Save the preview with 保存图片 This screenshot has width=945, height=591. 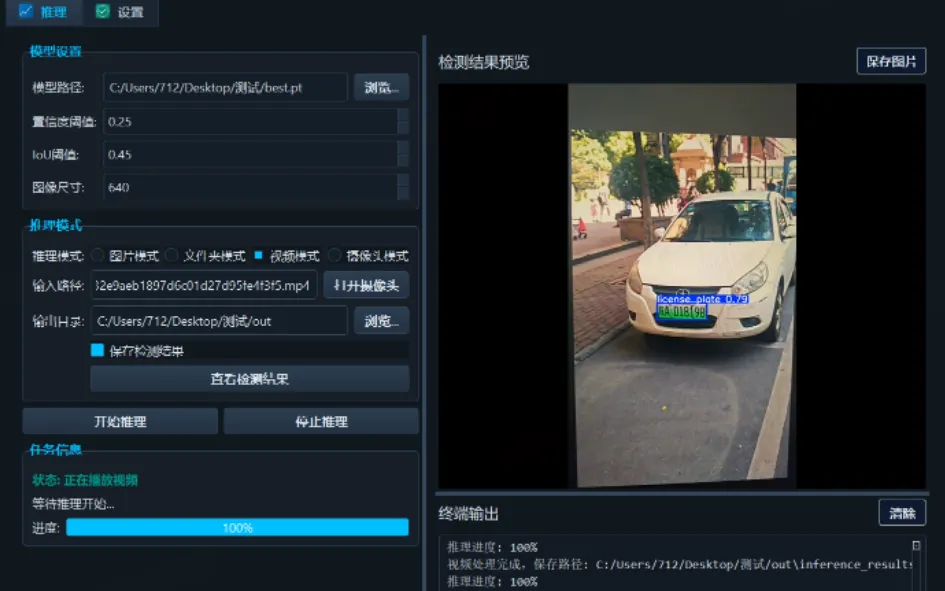[890, 61]
